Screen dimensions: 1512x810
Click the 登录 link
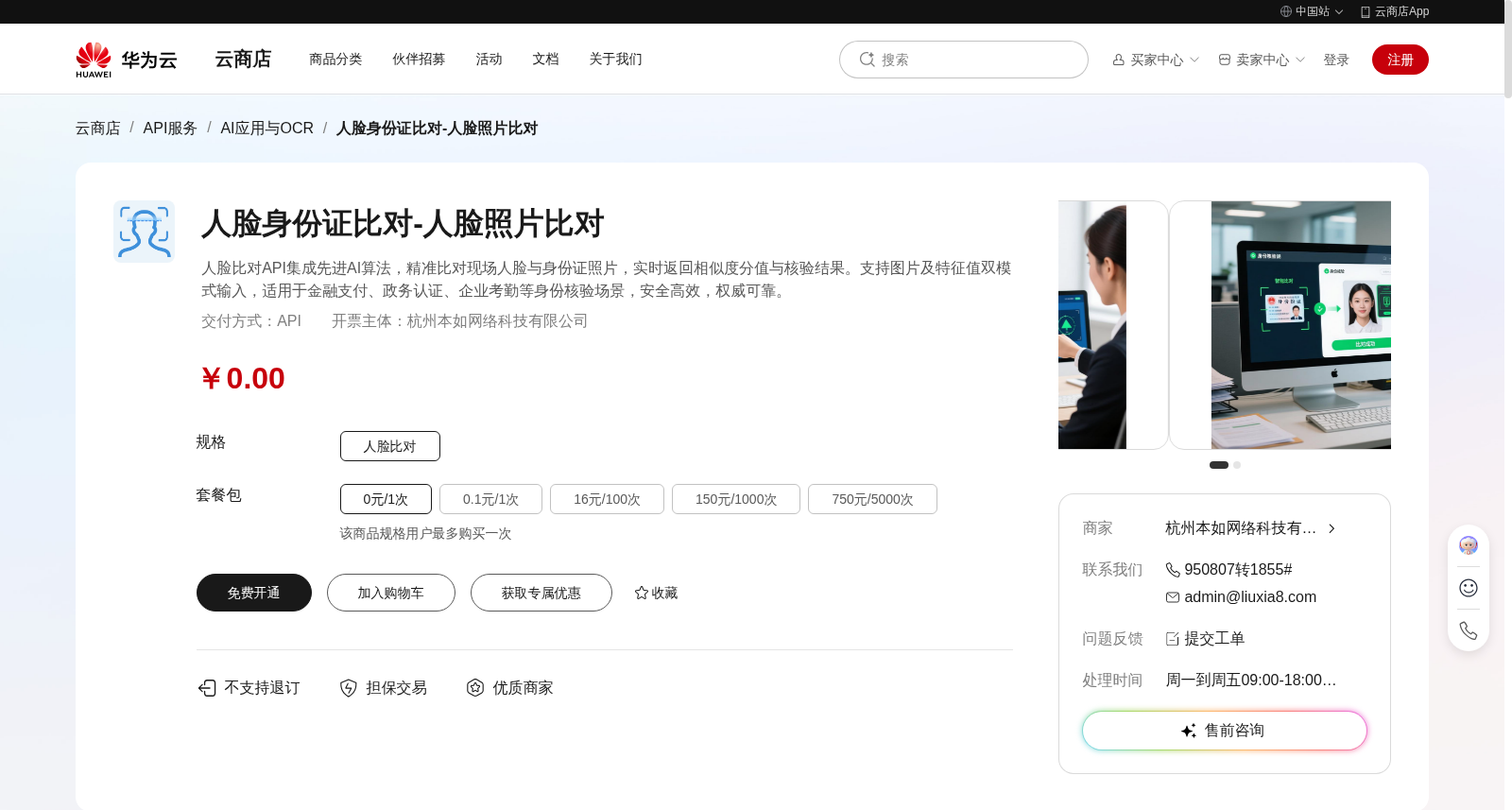coord(1336,60)
